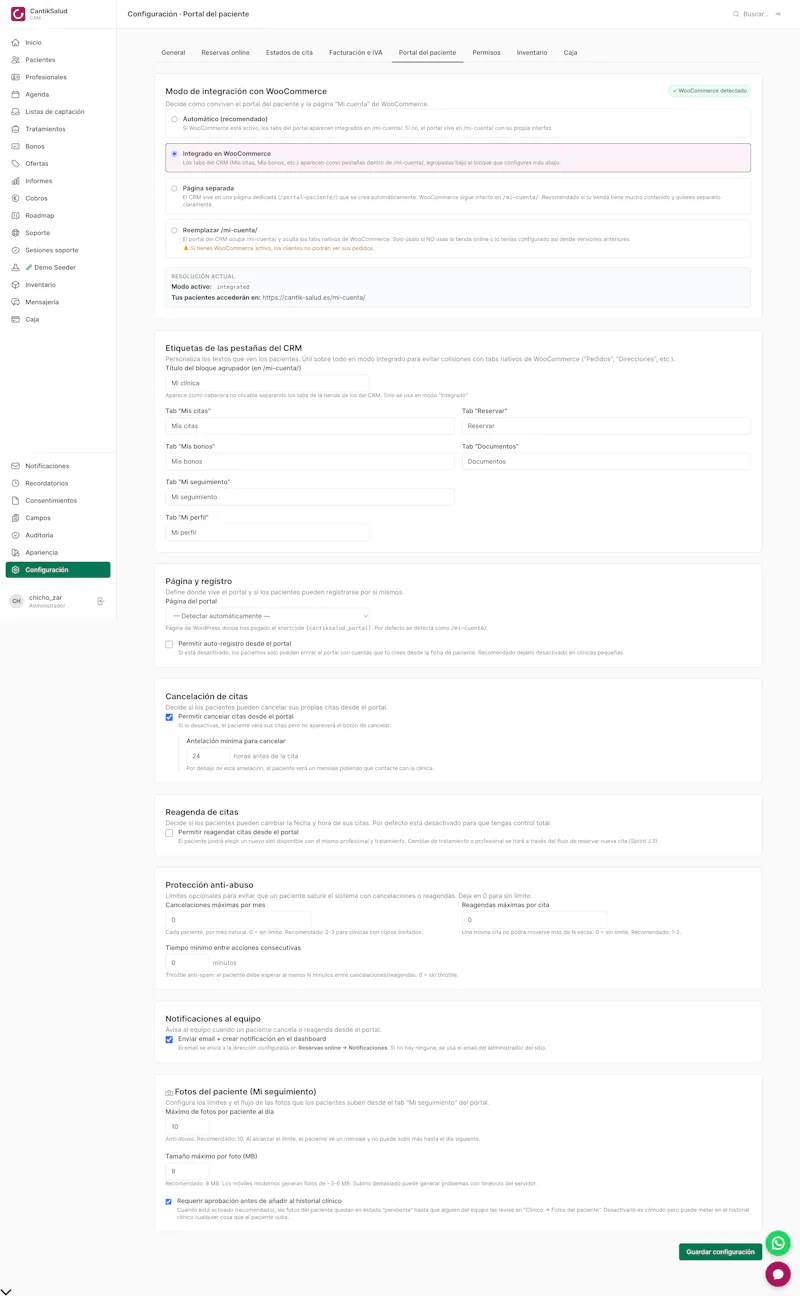Click the Tab "Reservar" input field
The image size is (800, 1296).
tap(606, 426)
